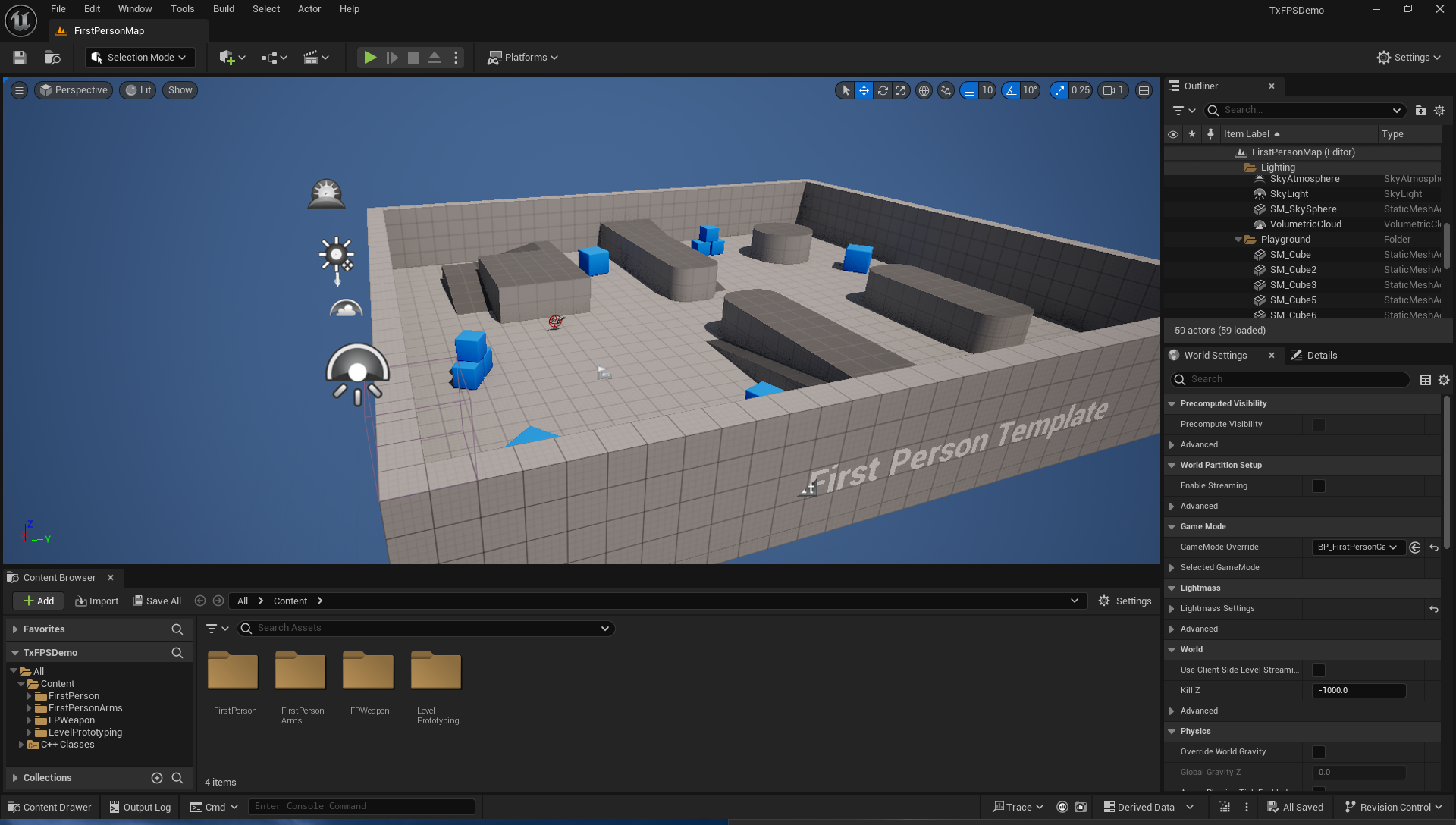Screen dimensions: 1456x825
Task: Open the Edit menu
Action: coord(92,9)
